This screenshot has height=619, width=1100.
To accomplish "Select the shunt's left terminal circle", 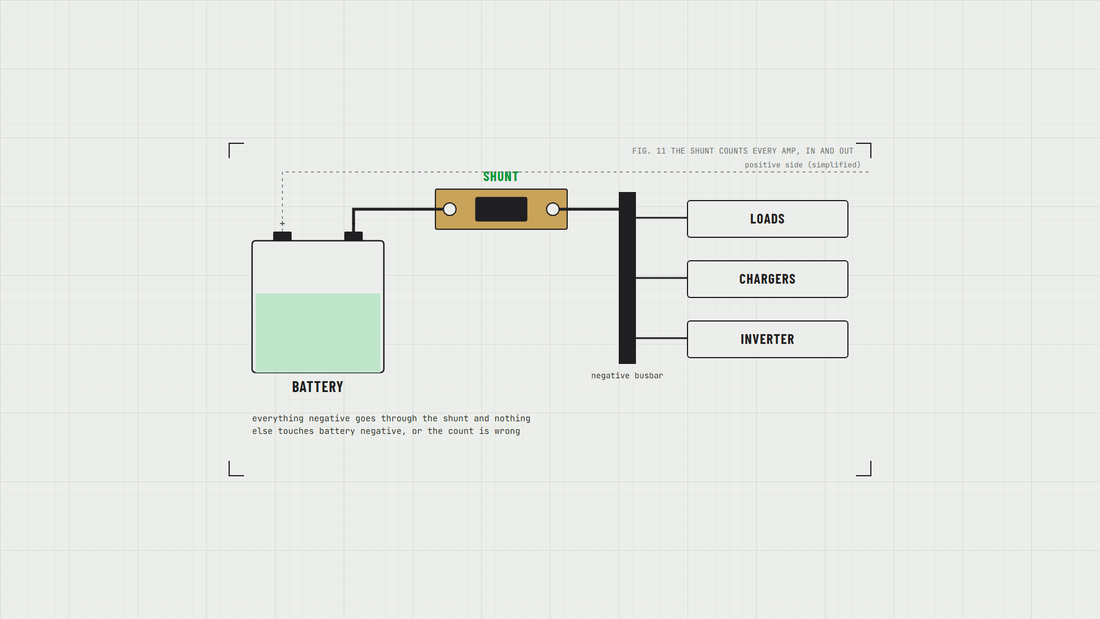I will (450, 209).
